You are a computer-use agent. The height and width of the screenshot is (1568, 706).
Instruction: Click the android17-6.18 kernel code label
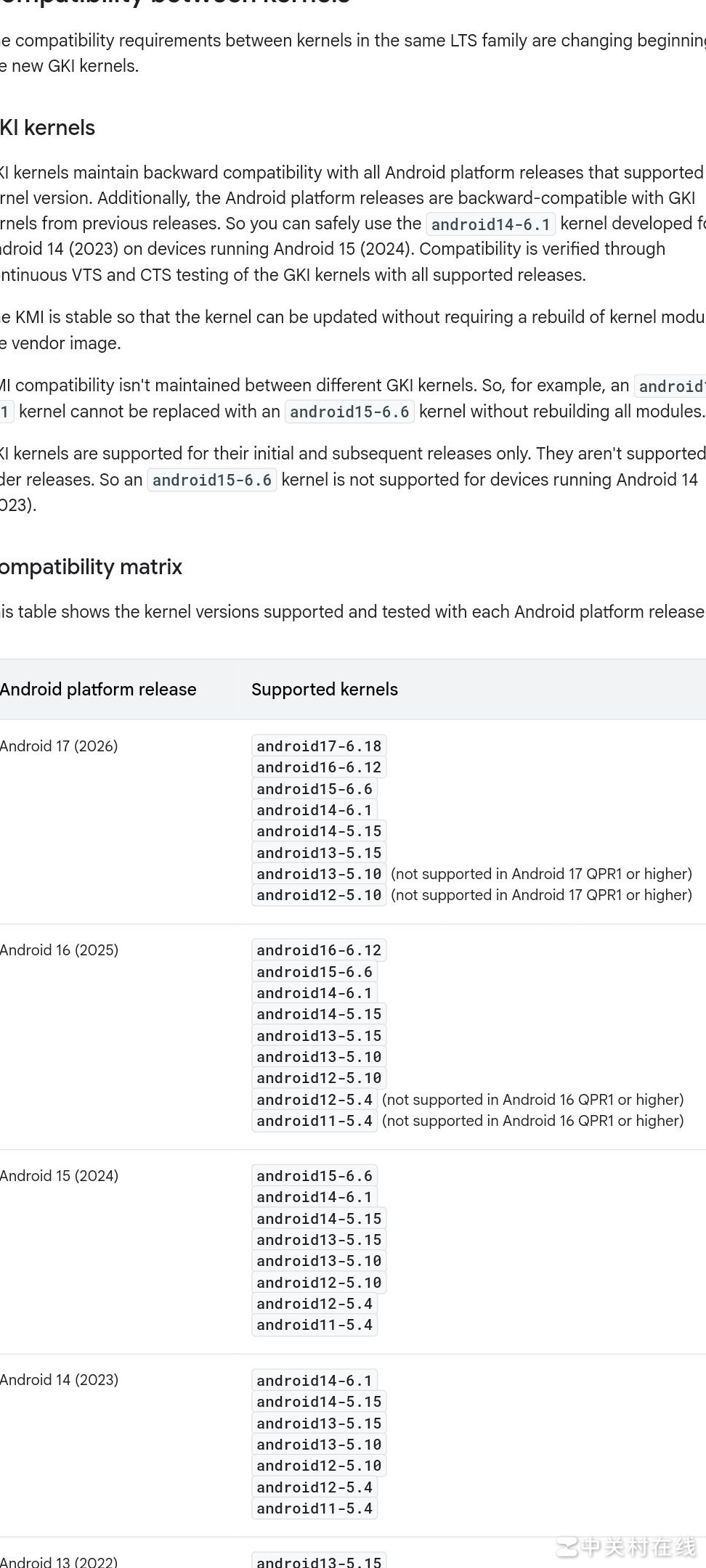click(x=319, y=746)
